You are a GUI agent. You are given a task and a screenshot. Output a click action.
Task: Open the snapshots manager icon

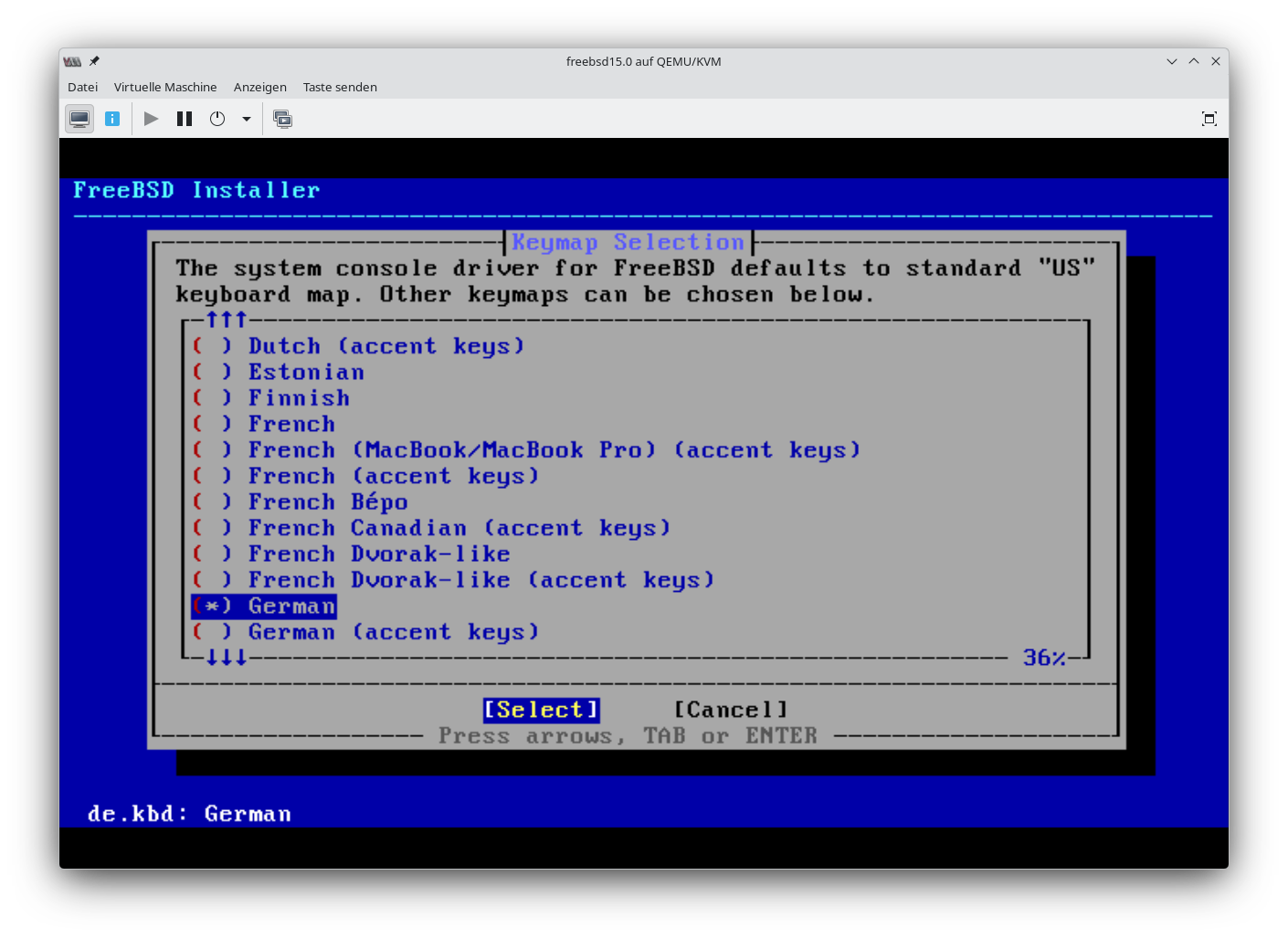point(283,119)
